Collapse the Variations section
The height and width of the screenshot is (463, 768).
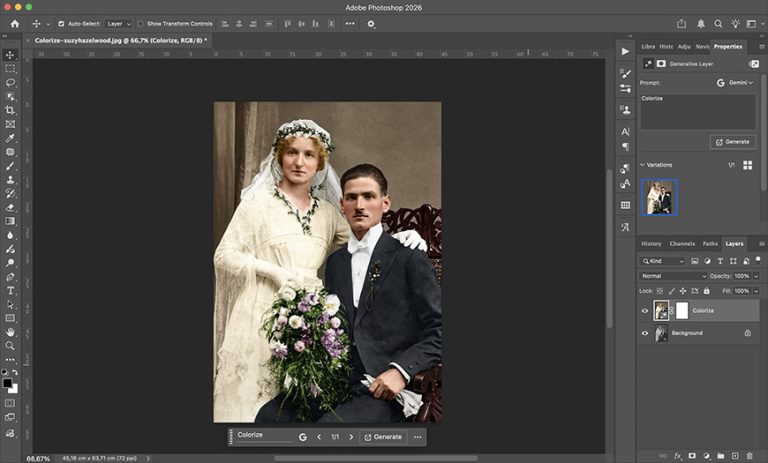coord(642,165)
